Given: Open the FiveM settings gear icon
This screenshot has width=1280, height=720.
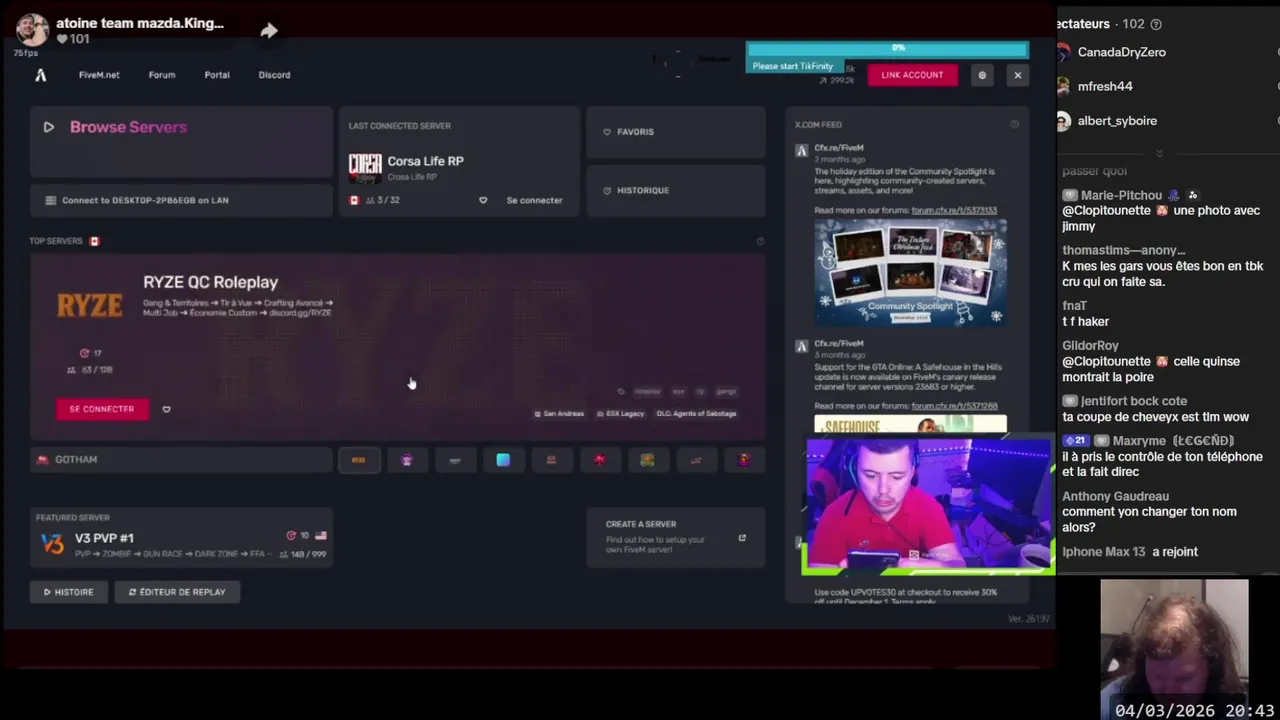Looking at the screenshot, I should point(982,75).
